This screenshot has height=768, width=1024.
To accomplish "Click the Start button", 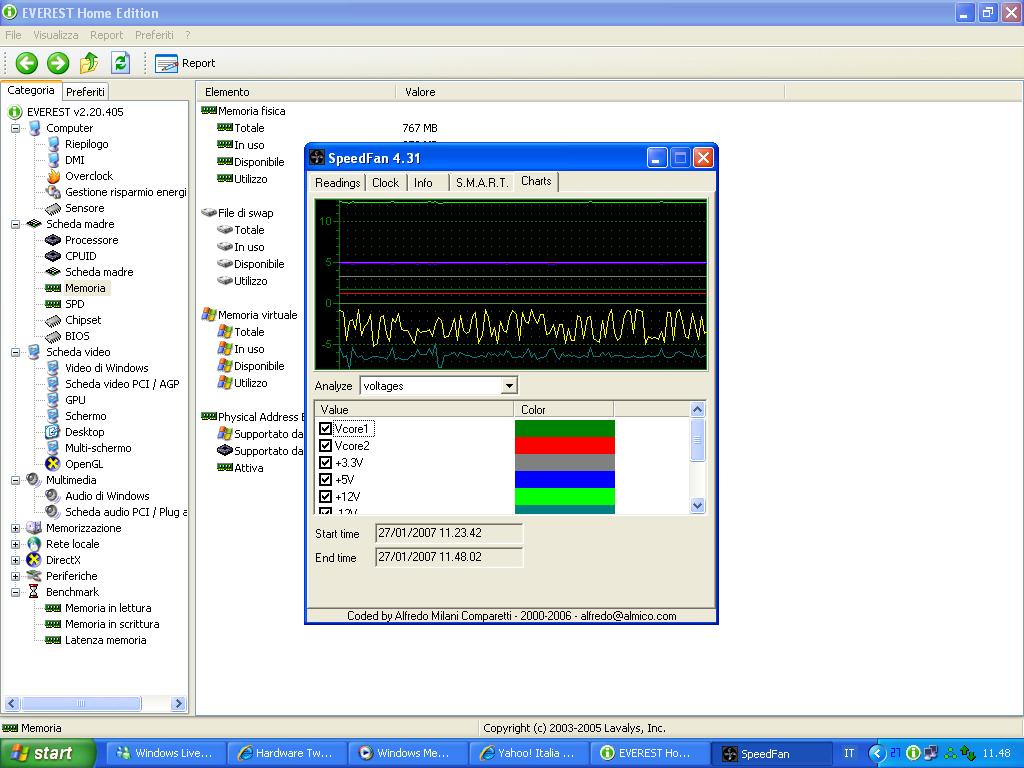I will 46,753.
